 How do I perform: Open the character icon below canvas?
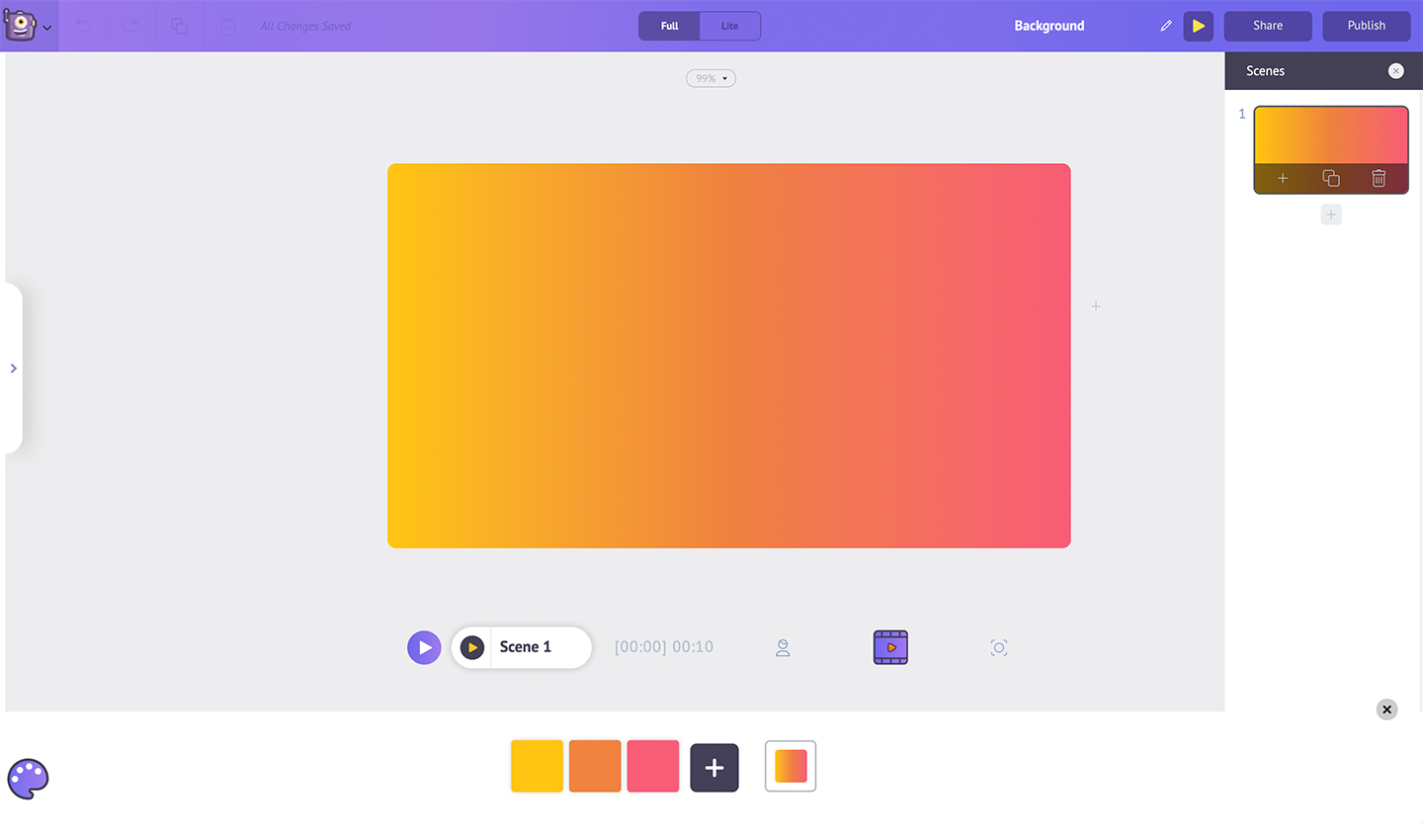[x=783, y=648]
